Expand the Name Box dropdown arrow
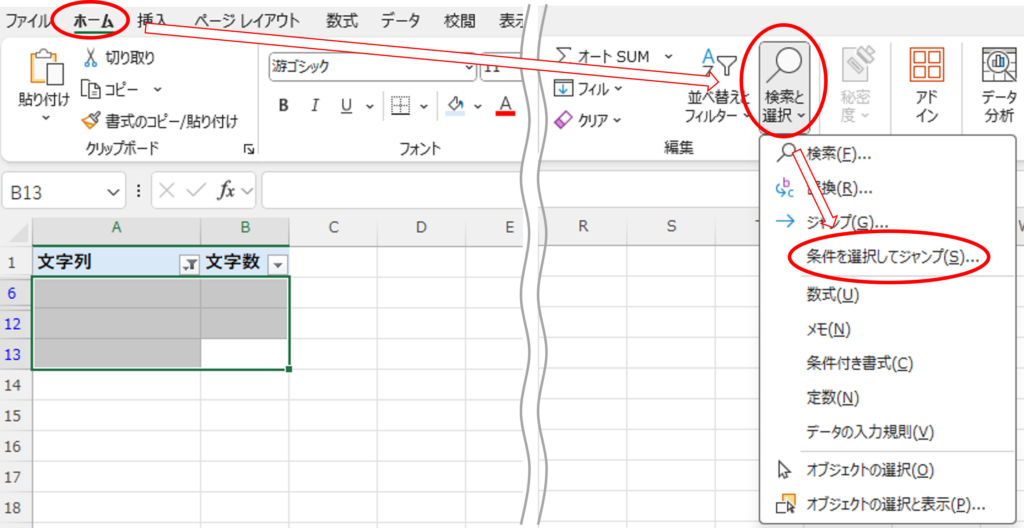1024x528 pixels. tap(112, 192)
